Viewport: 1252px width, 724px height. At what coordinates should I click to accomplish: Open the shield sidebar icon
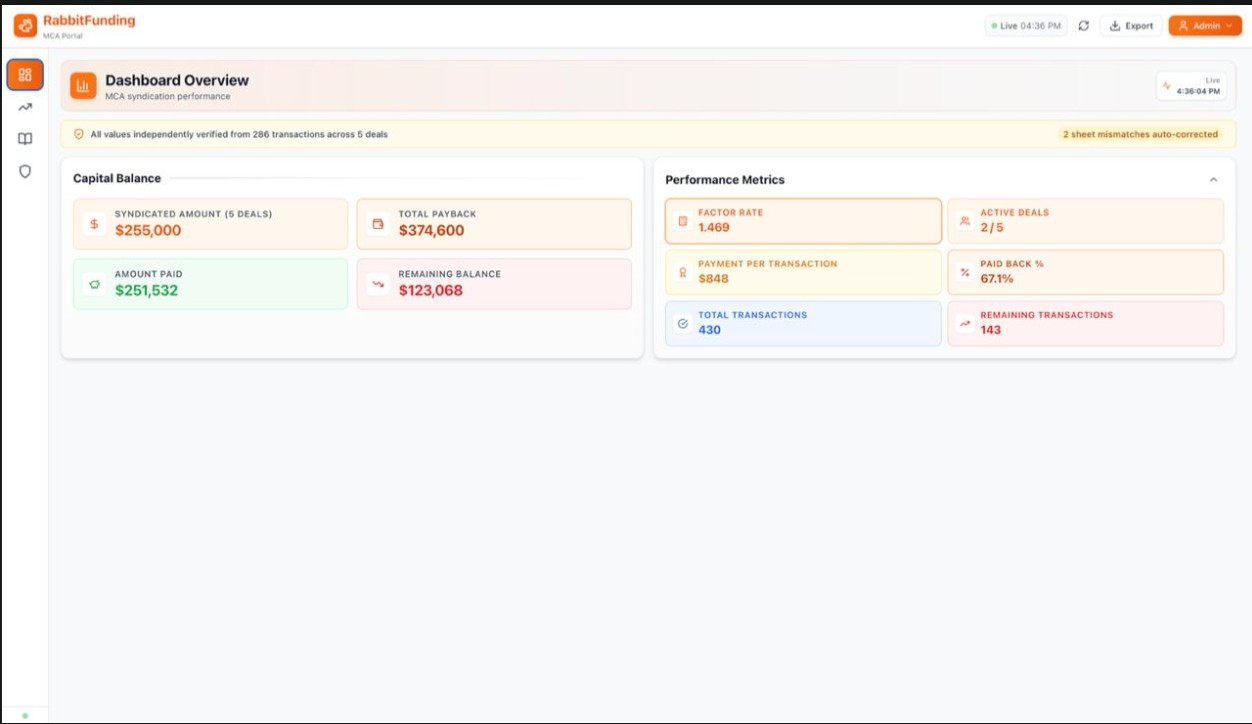25,171
